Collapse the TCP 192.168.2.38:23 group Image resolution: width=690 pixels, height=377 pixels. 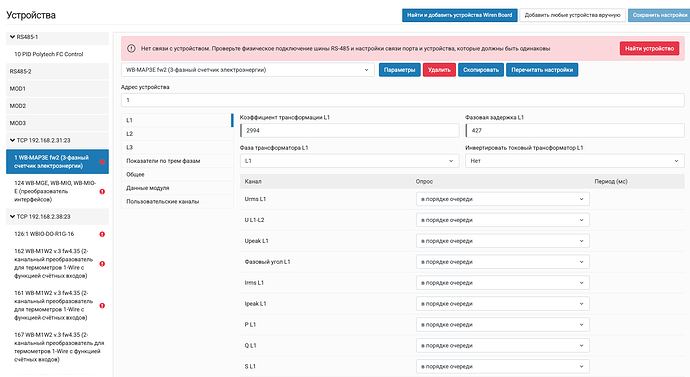(12, 216)
